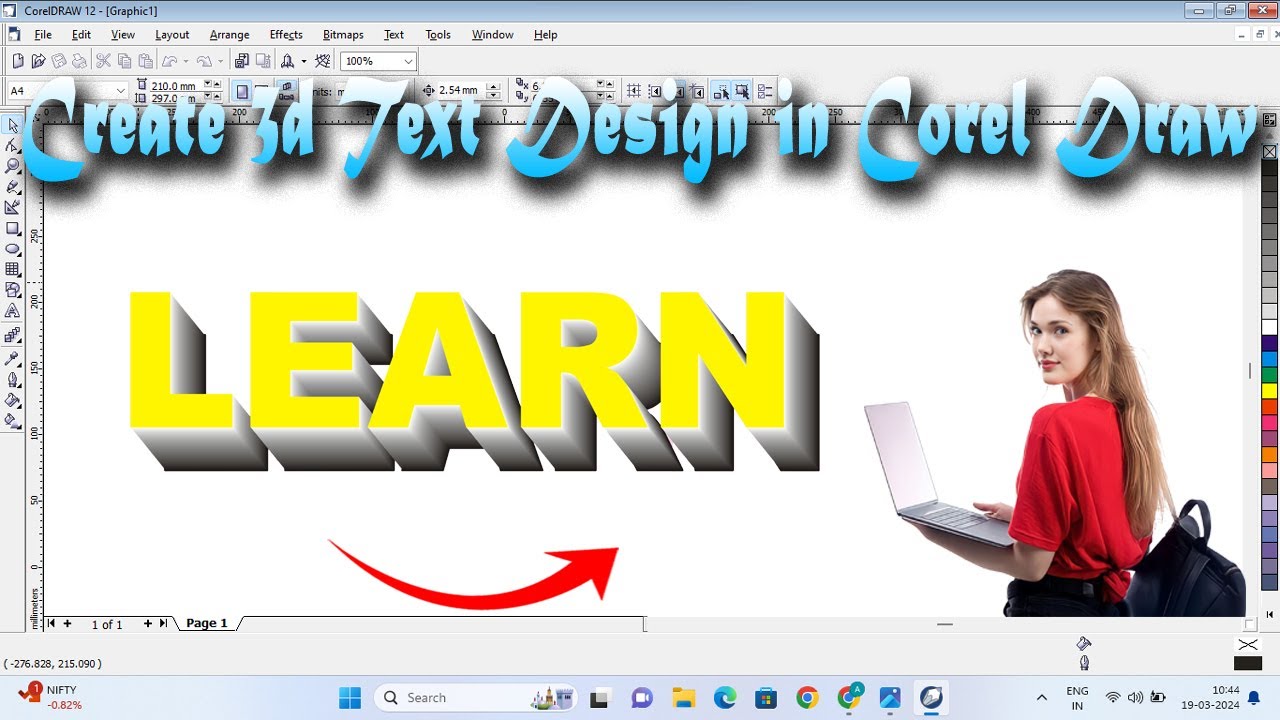
Task: Click the NIFTY stock widget
Action: [51, 697]
